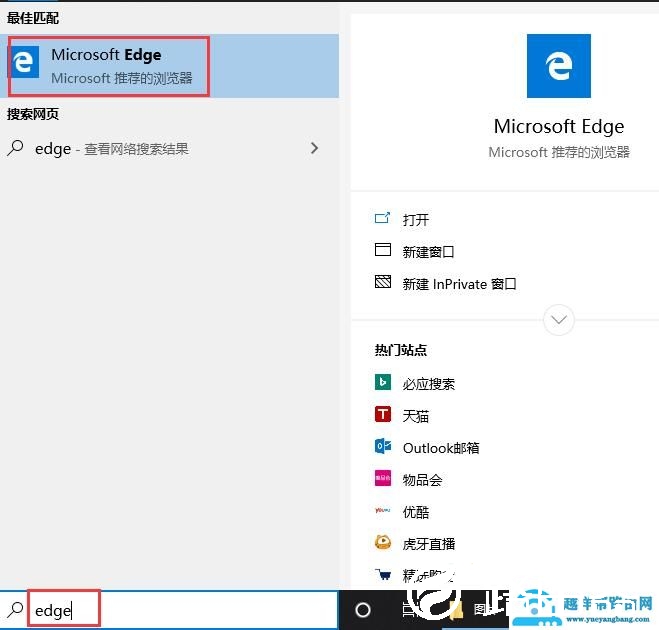Image resolution: width=659 pixels, height=630 pixels.
Task: Select the edge web search suggestion
Action: click(x=169, y=148)
